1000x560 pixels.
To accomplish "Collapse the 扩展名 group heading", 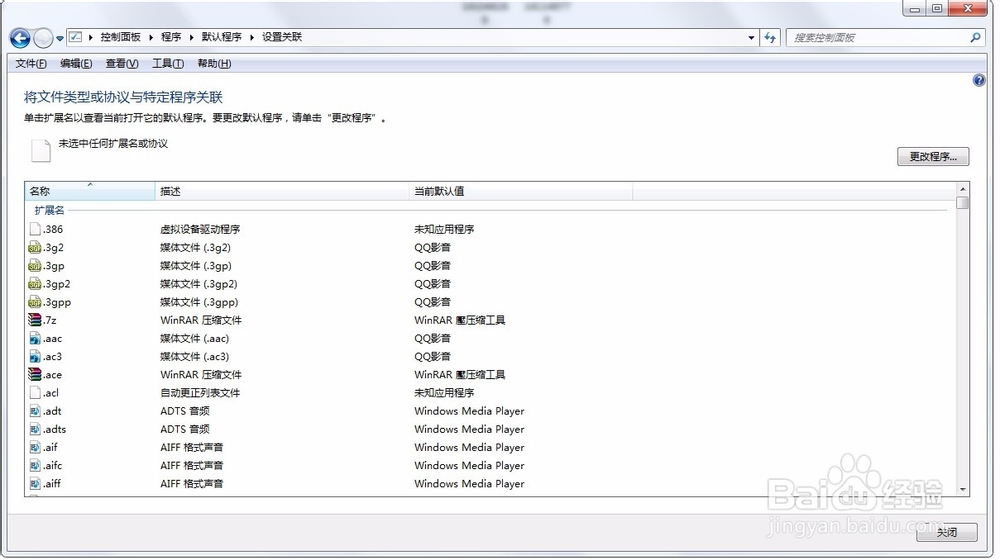I will [49, 210].
